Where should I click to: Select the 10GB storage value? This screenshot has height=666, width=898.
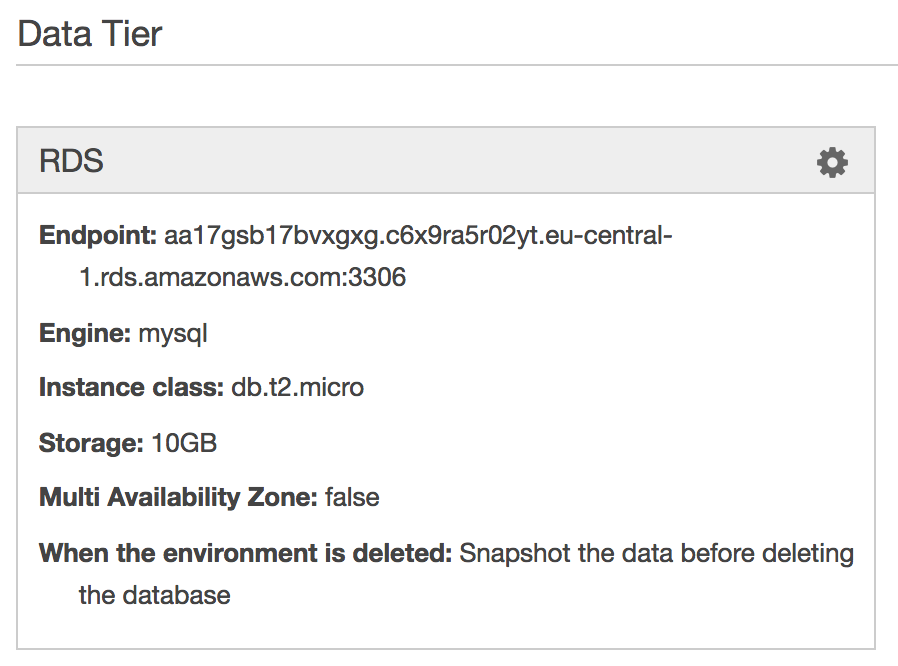[184, 443]
